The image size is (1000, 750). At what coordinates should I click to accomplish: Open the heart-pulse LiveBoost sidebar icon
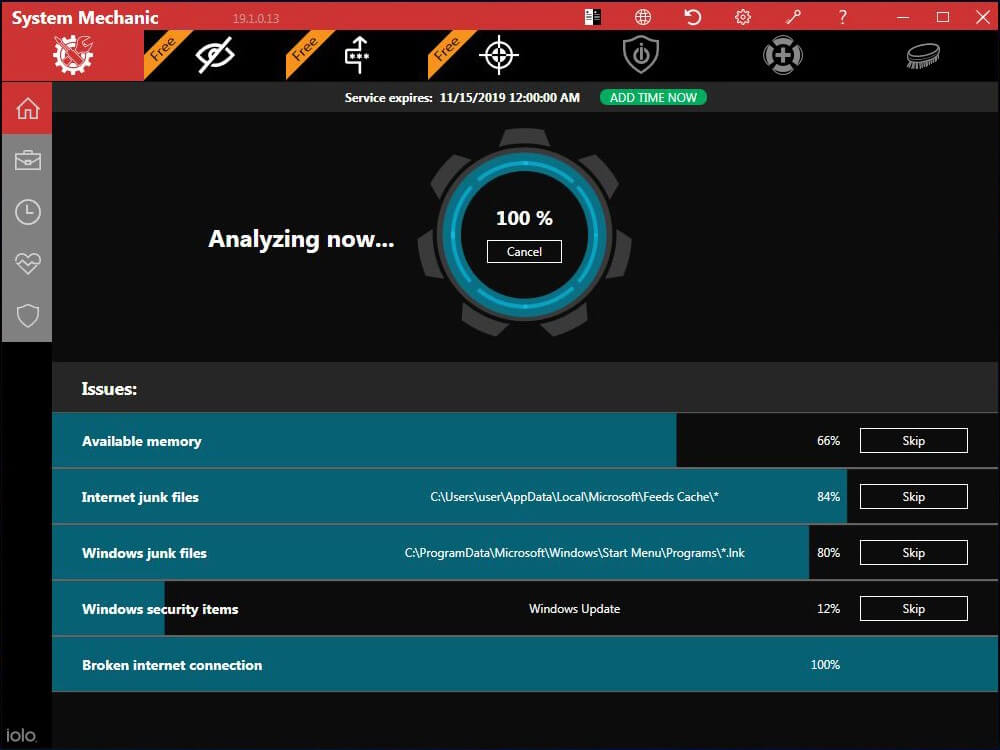tap(27, 263)
